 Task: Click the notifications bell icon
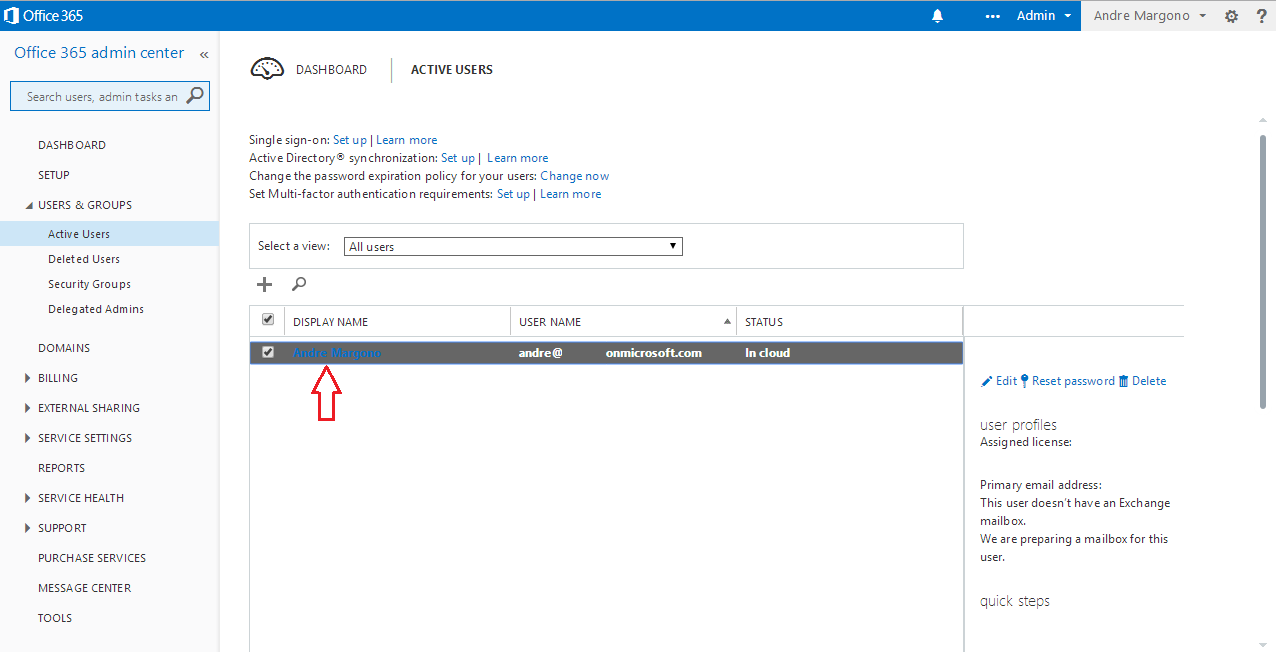coord(937,16)
